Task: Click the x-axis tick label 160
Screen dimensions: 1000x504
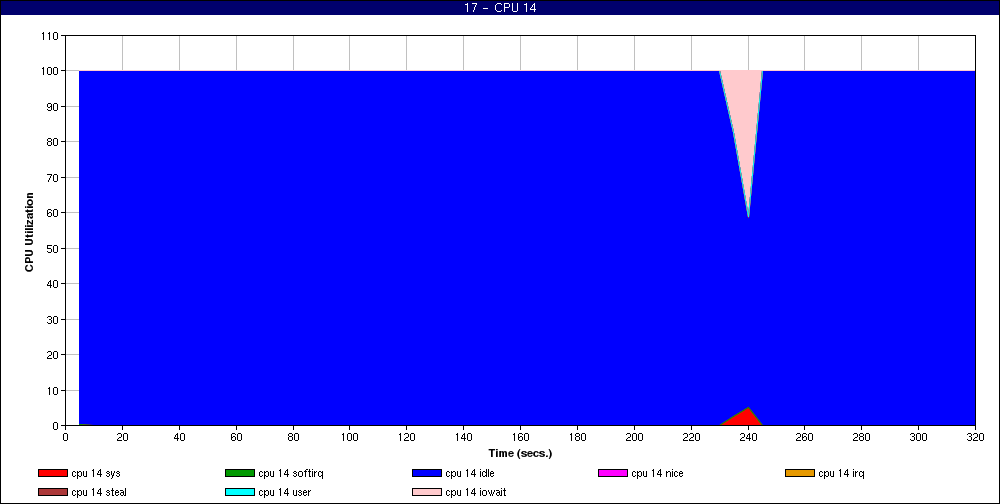Action: click(520, 437)
